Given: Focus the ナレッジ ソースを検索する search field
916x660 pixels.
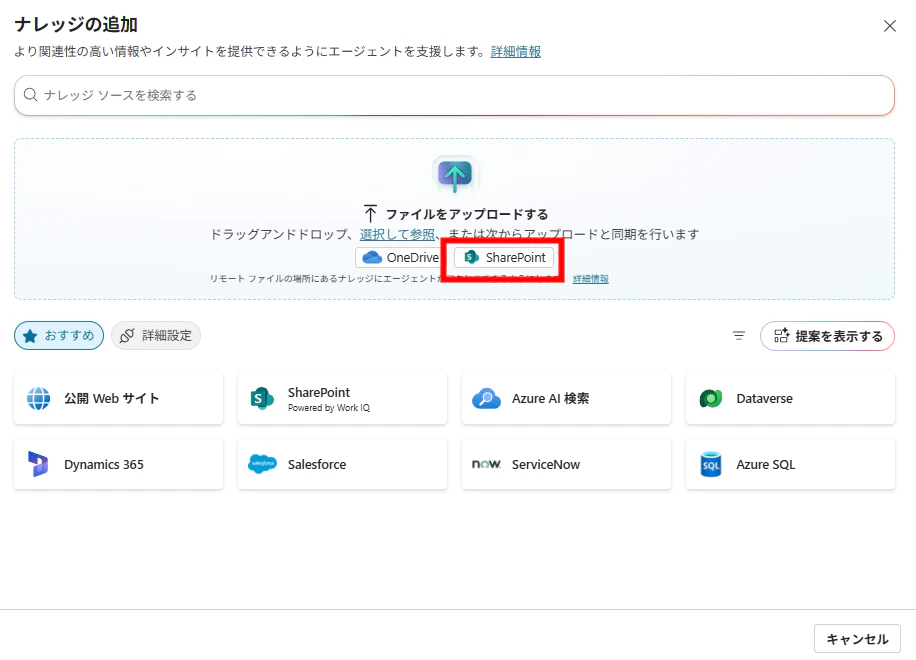Looking at the screenshot, I should (x=454, y=95).
